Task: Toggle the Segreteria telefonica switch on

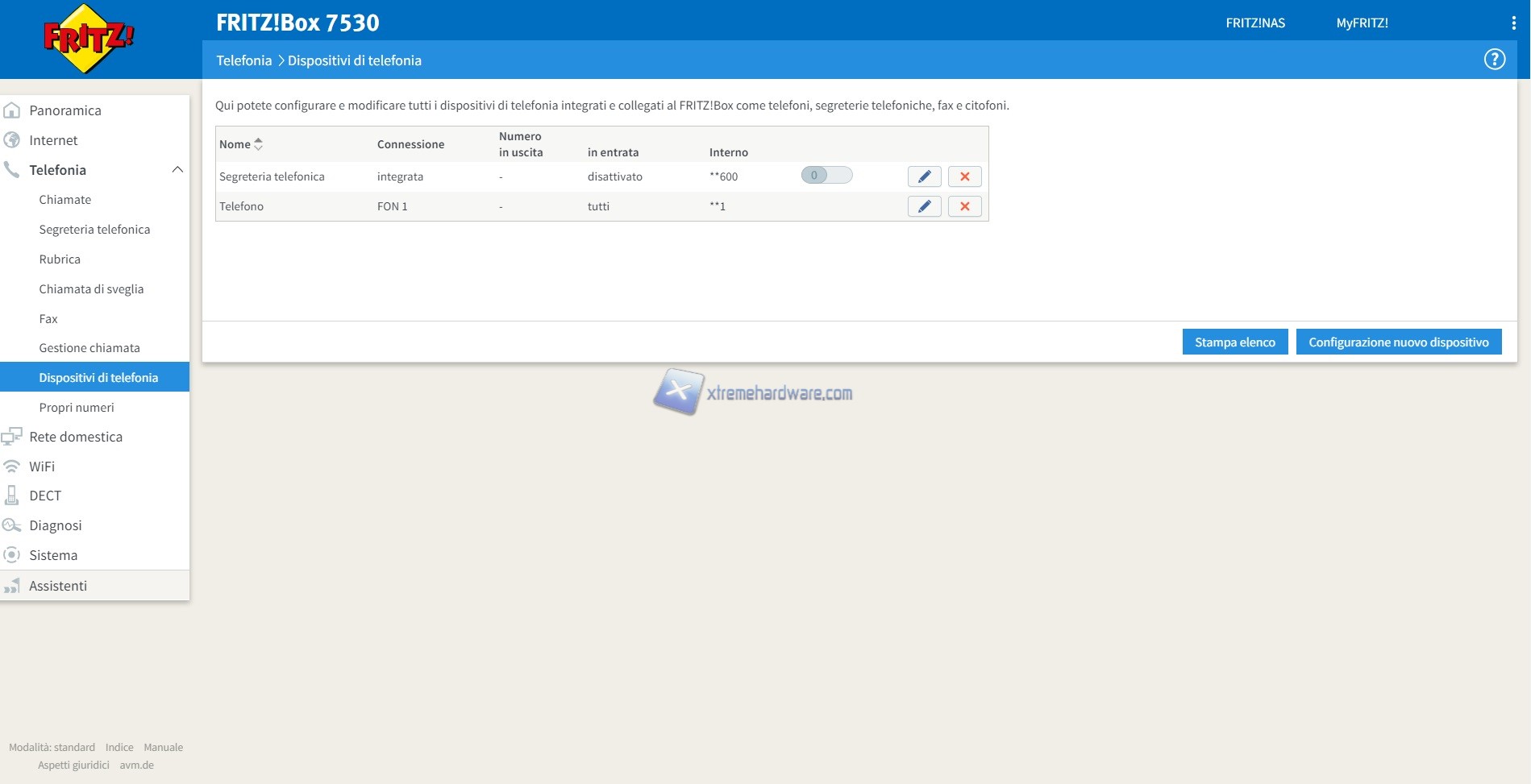Action: pyautogui.click(x=826, y=176)
